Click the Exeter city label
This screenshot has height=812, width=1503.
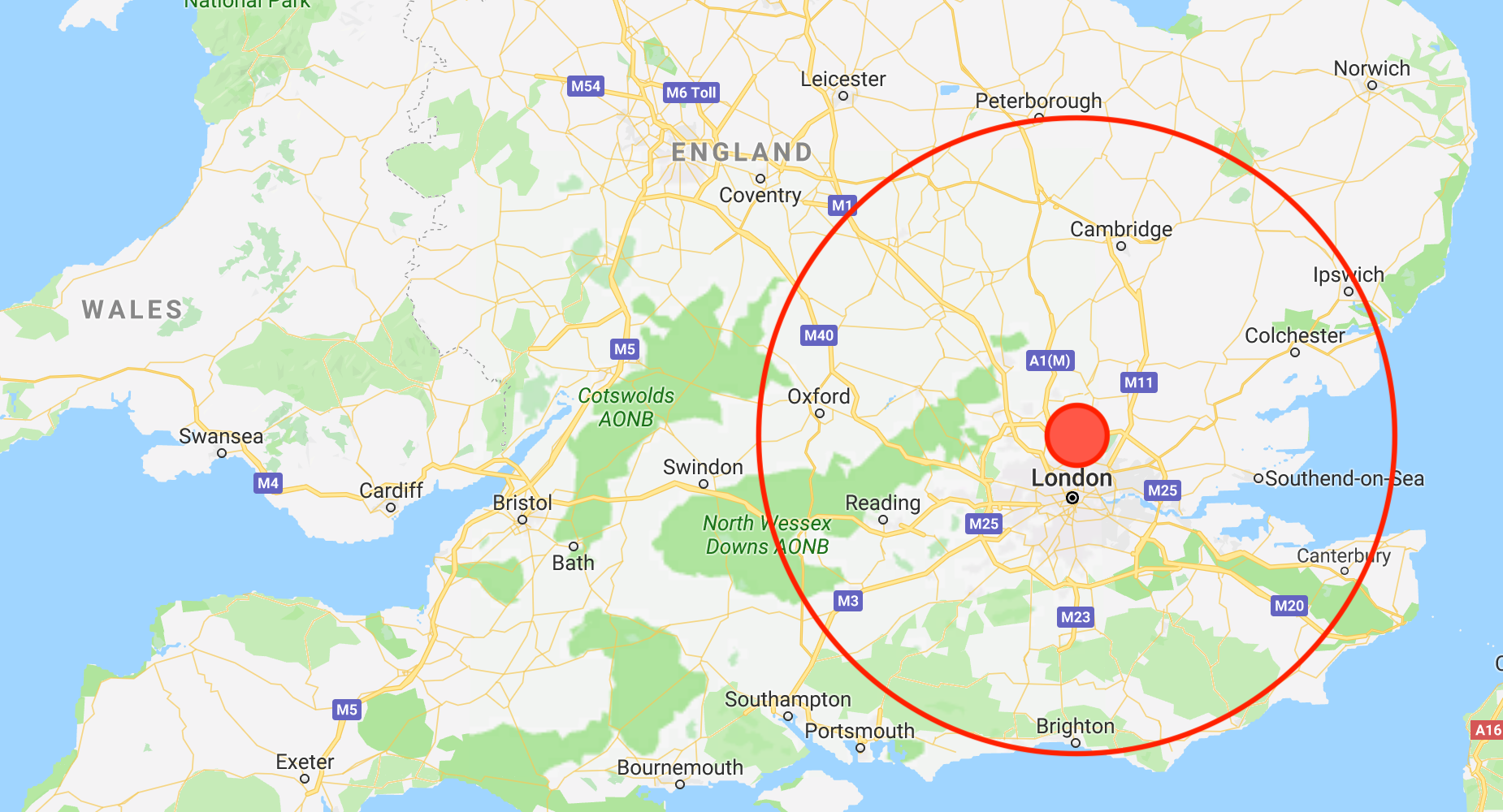click(305, 762)
